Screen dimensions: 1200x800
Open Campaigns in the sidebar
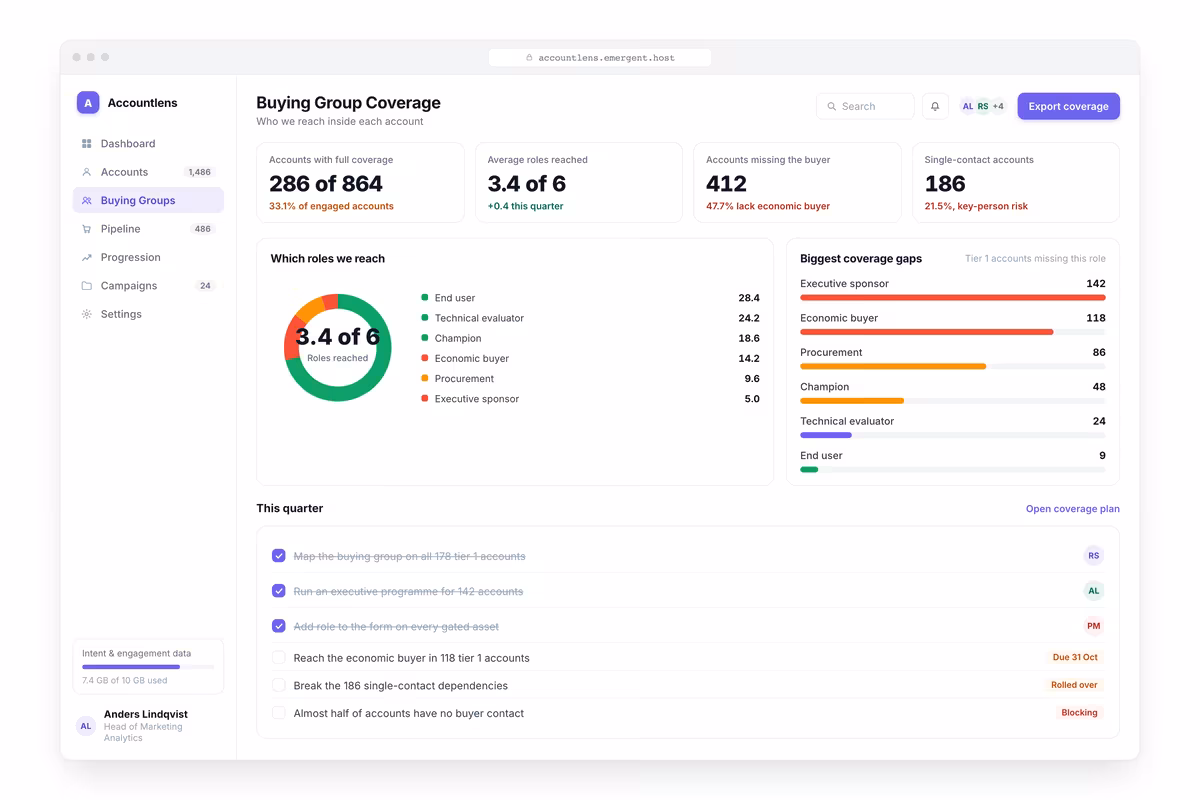click(148, 286)
